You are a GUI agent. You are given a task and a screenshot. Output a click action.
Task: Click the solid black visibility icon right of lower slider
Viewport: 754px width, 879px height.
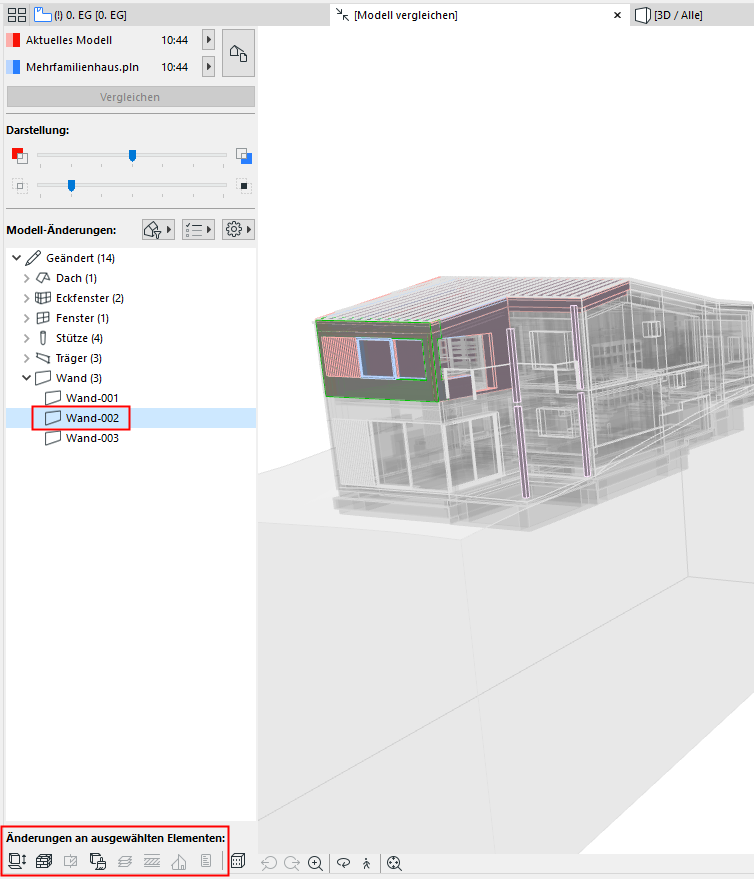point(244,186)
